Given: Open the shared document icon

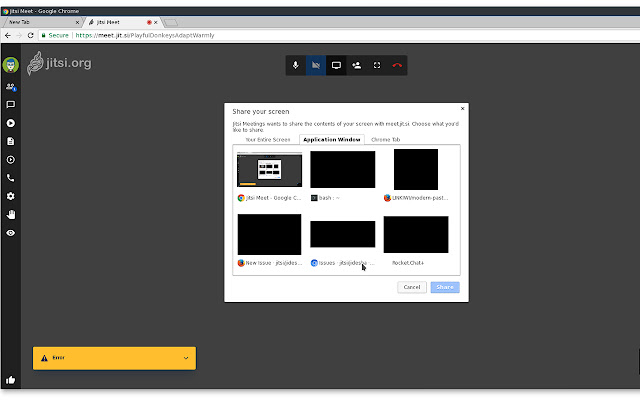Looking at the screenshot, I should pyautogui.click(x=11, y=141).
